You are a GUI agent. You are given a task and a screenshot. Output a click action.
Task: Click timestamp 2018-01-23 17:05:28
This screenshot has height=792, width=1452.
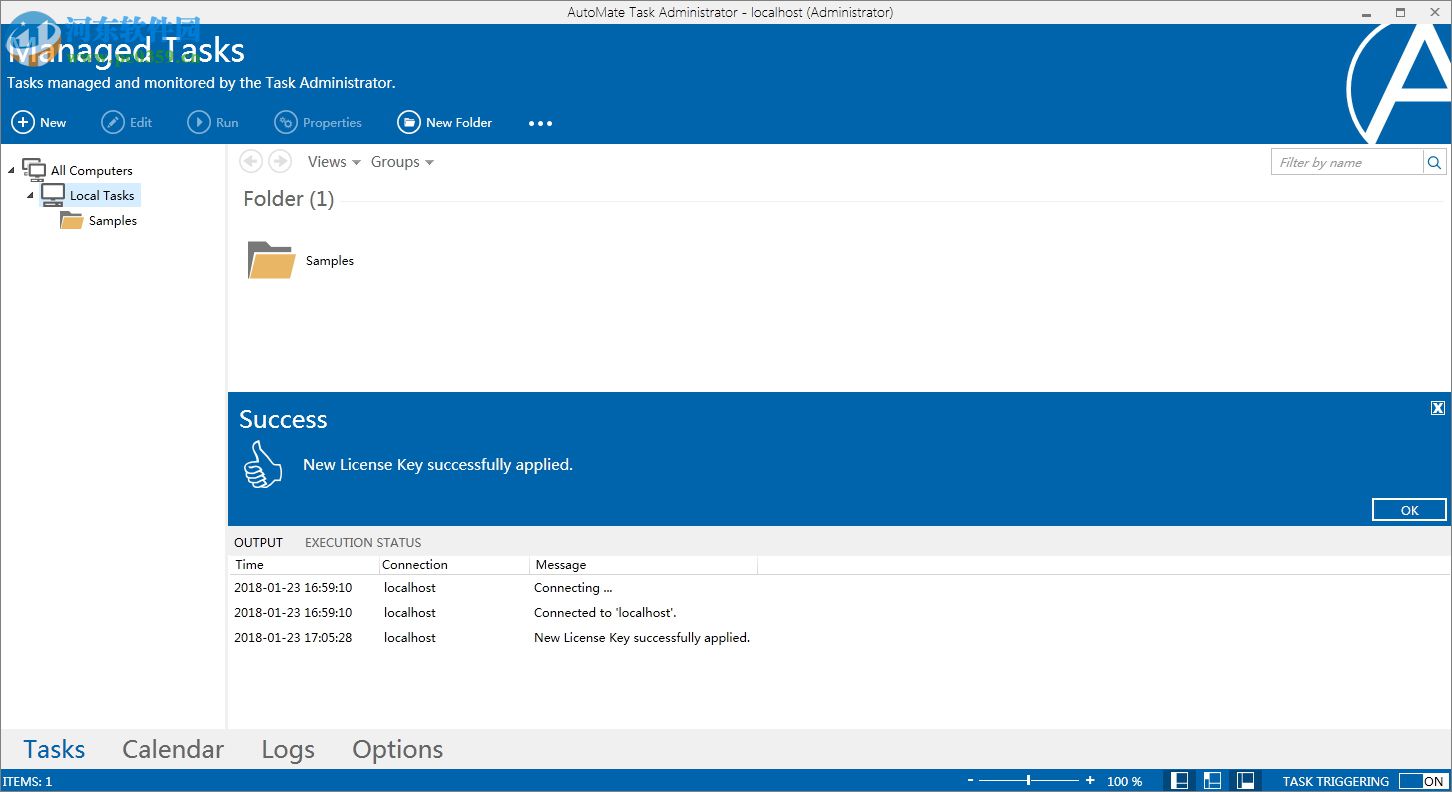(293, 637)
